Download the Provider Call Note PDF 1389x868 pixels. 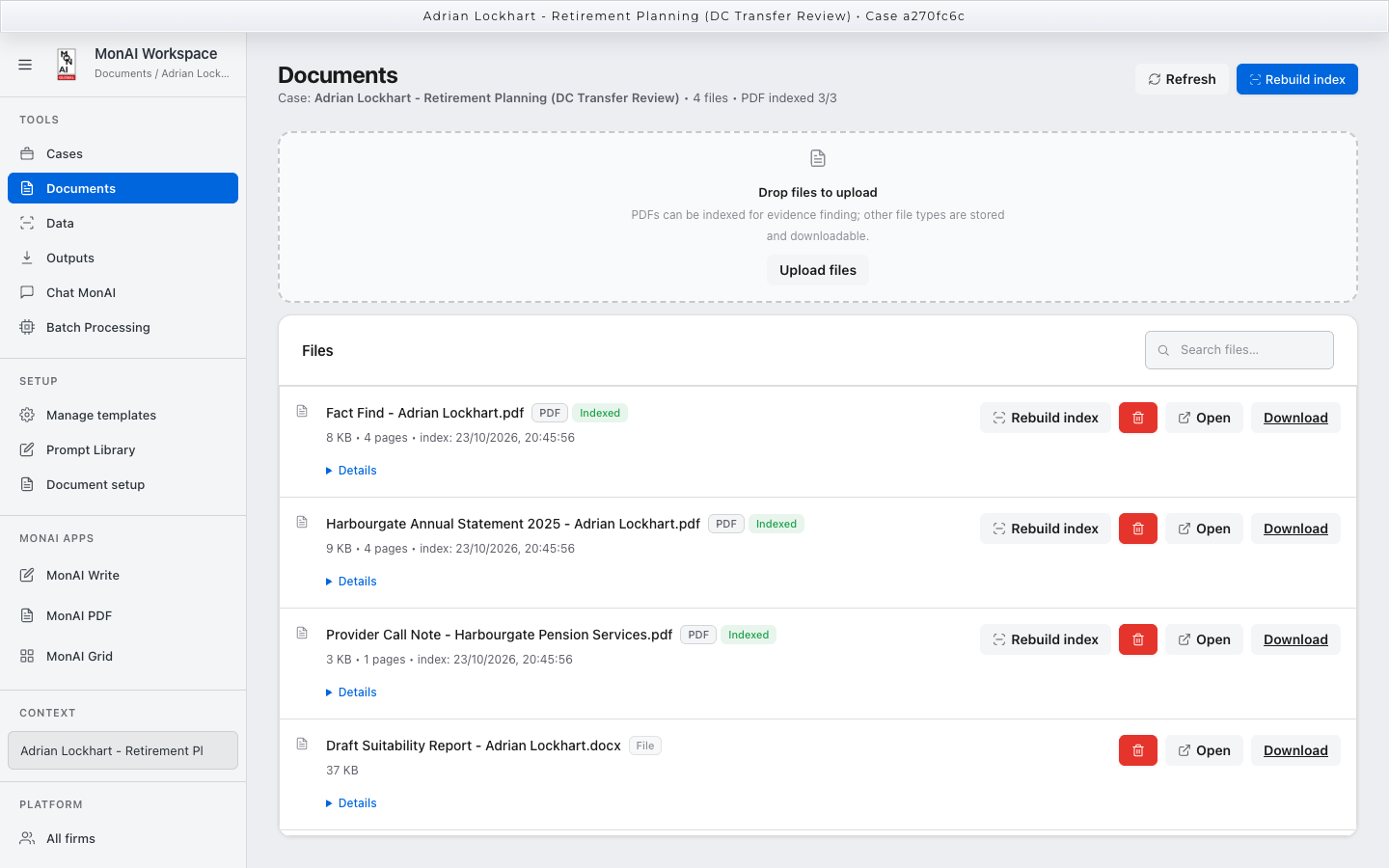[x=1295, y=639]
